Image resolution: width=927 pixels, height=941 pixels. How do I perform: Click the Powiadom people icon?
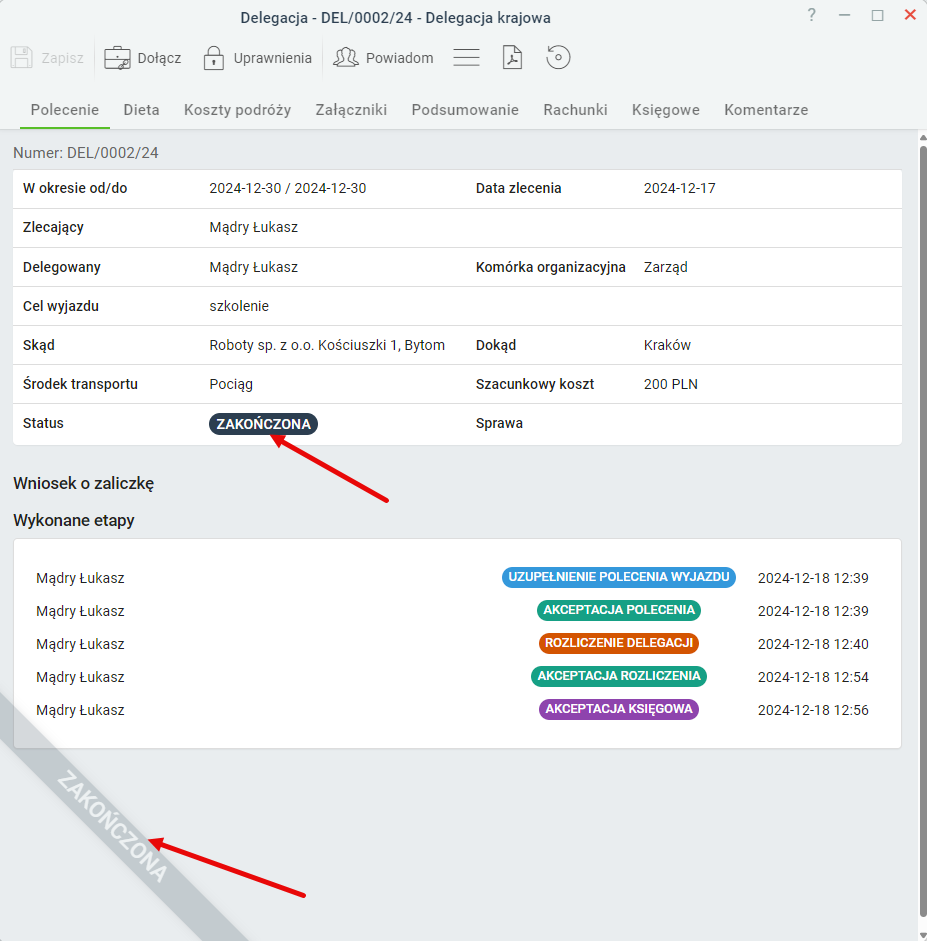pyautogui.click(x=346, y=58)
